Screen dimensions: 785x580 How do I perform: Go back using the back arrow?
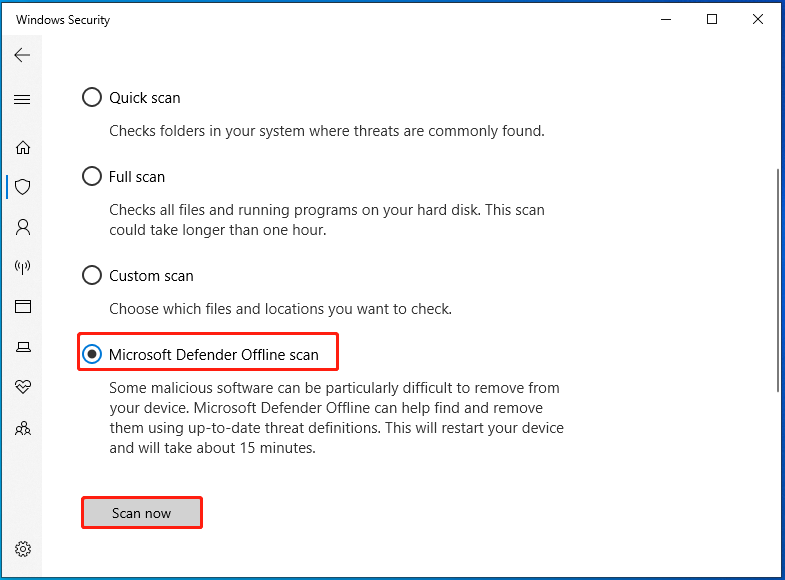pyautogui.click(x=22, y=55)
